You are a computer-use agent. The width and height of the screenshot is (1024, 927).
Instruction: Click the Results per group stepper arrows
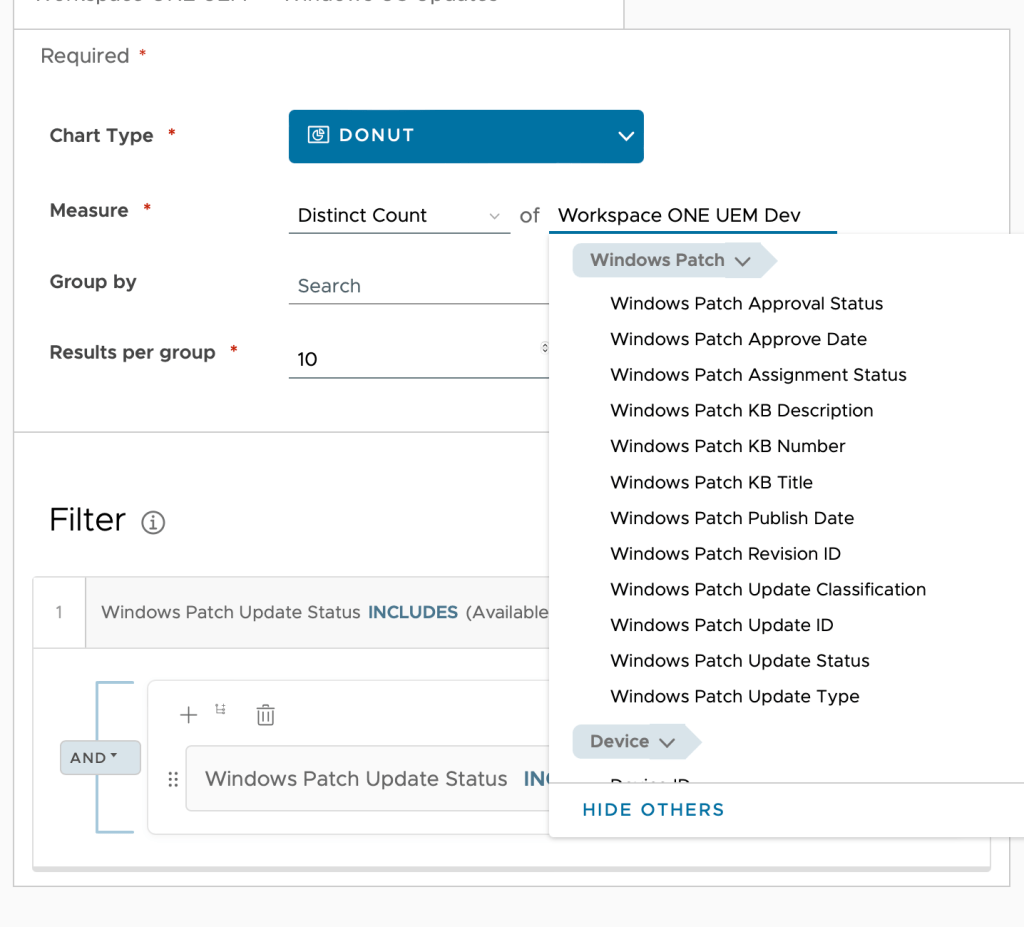pos(545,348)
